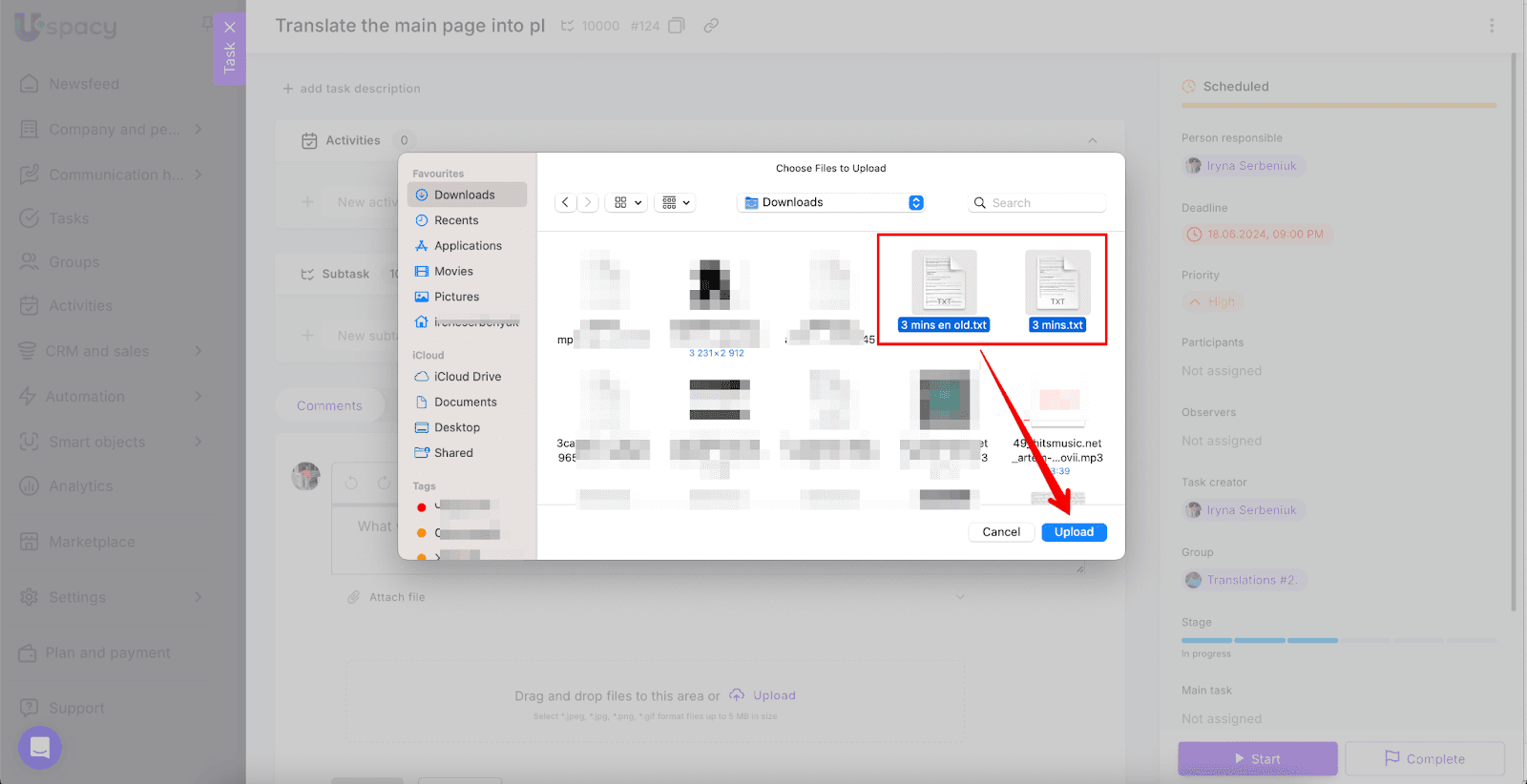Image resolution: width=1527 pixels, height=784 pixels.
Task: Click the copy link icon in task header
Action: (711, 26)
